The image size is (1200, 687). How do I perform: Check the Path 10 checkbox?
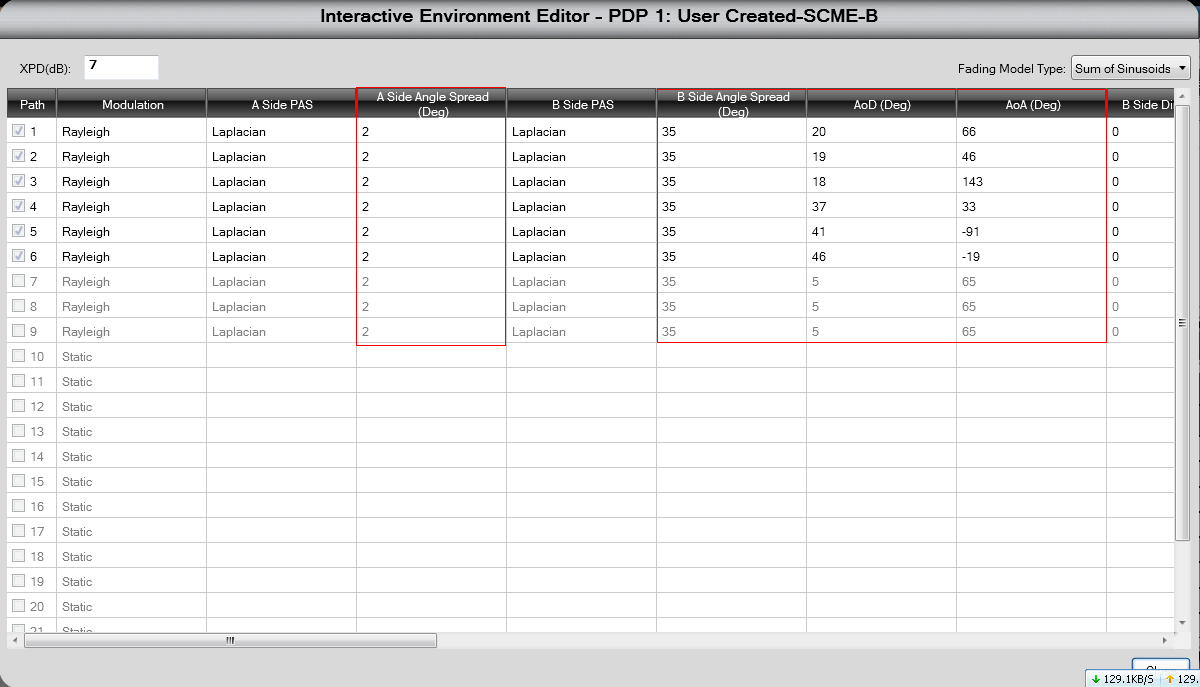[18, 356]
